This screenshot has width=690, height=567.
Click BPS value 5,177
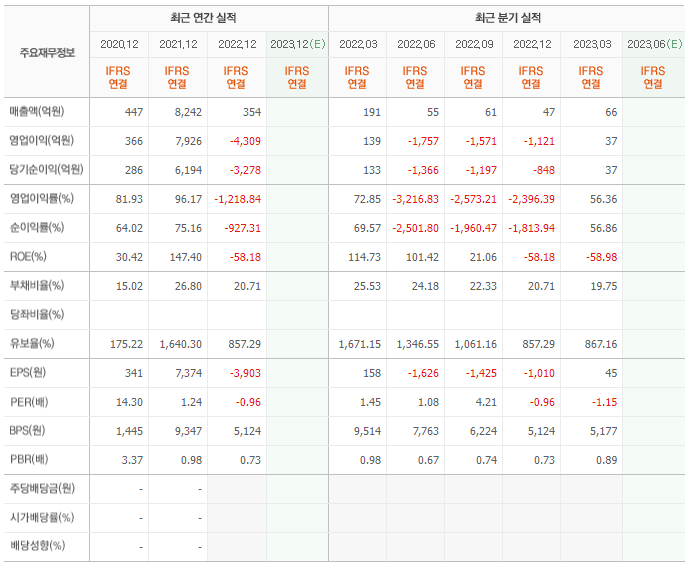click(604, 431)
